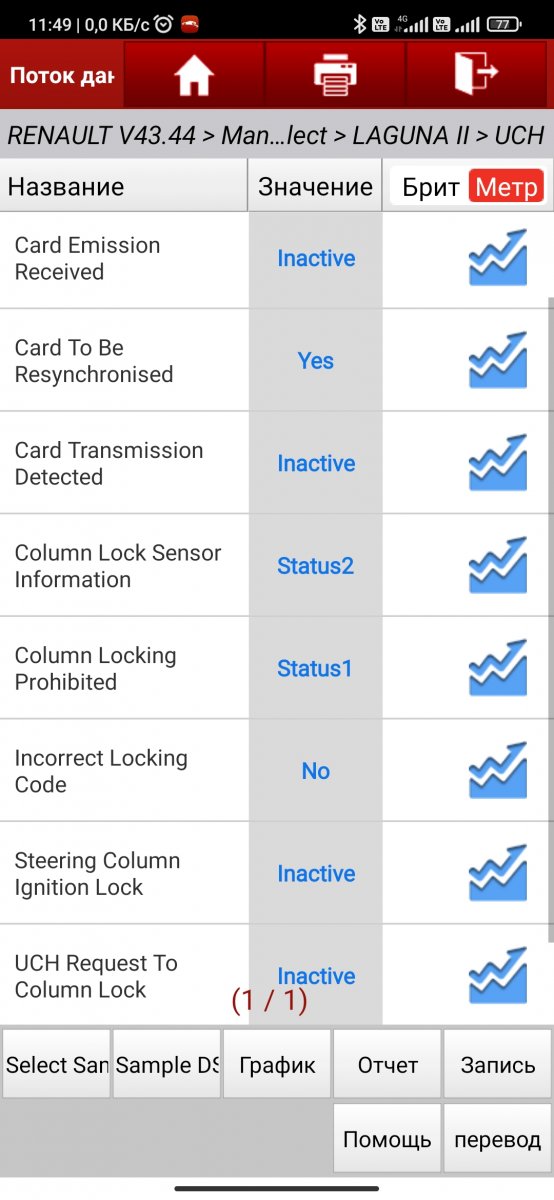Switch units to Метр
This screenshot has height=1200, width=554.
(x=507, y=187)
